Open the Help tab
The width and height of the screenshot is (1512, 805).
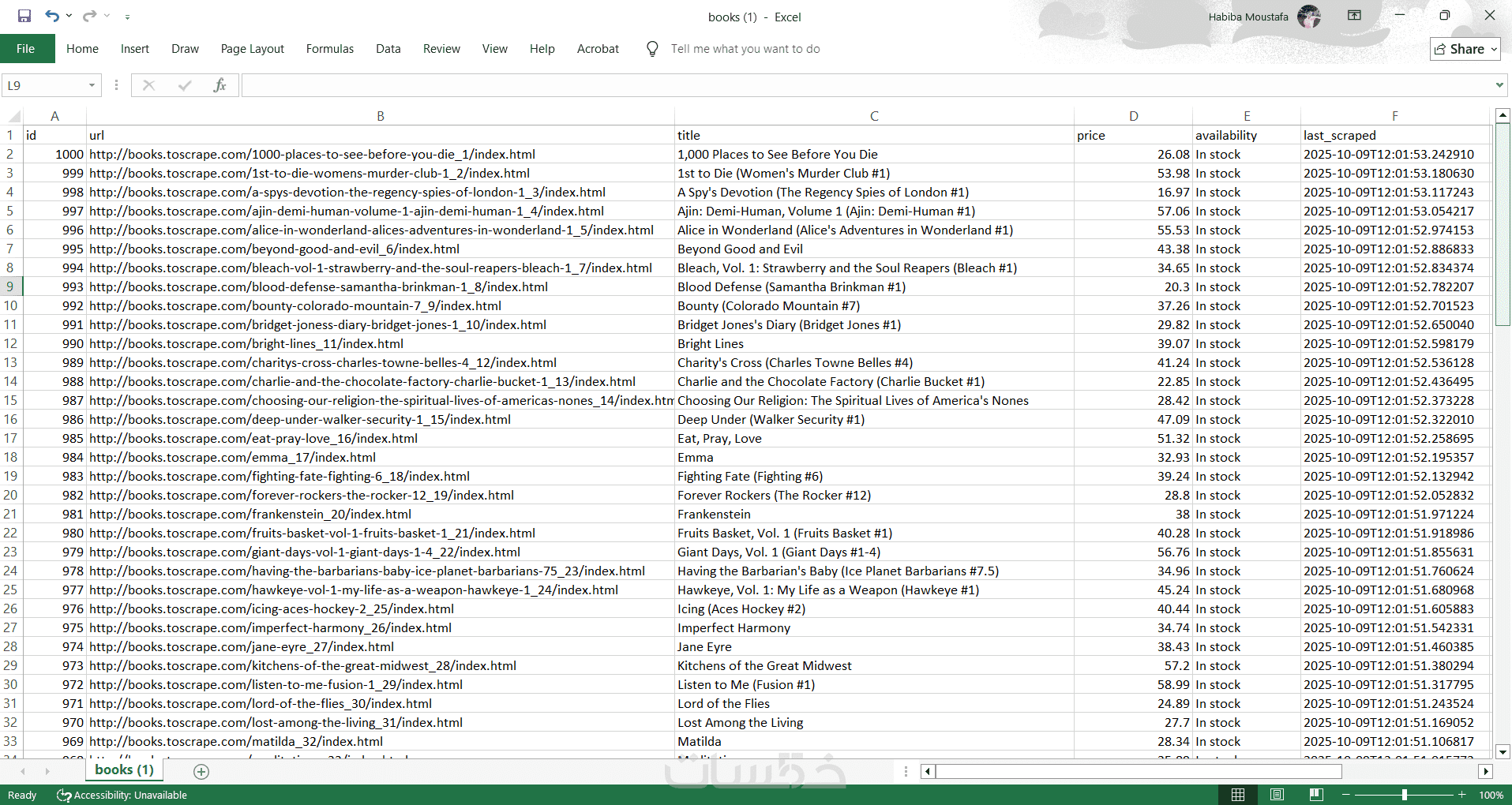(x=542, y=49)
